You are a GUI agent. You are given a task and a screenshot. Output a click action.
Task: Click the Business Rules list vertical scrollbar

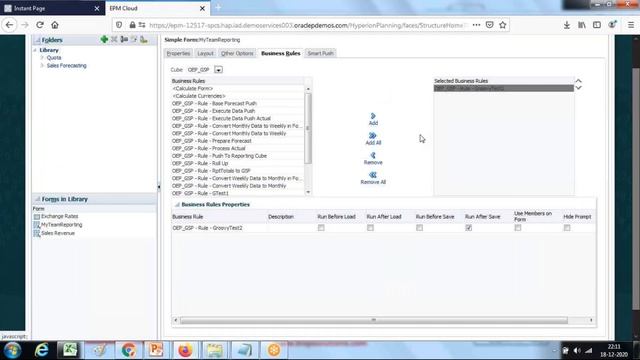pos(308,129)
